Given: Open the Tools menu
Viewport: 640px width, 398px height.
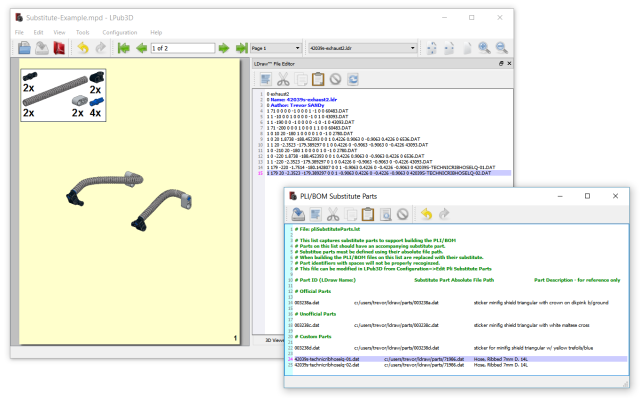Looking at the screenshot, I should (x=82, y=32).
